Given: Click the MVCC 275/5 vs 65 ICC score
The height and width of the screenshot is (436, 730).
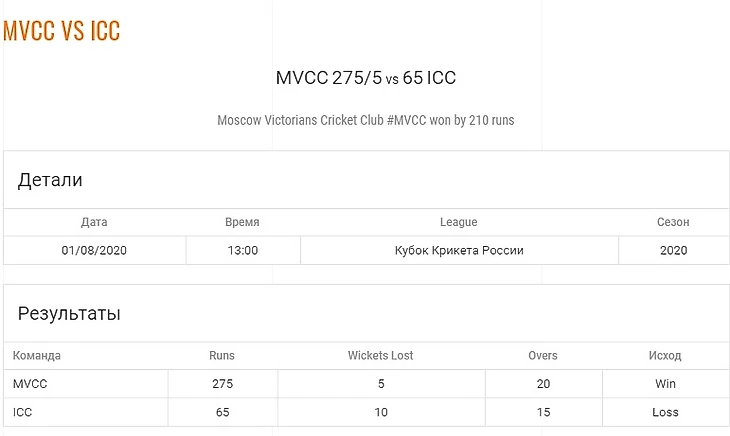Looking at the screenshot, I should click(x=365, y=78).
